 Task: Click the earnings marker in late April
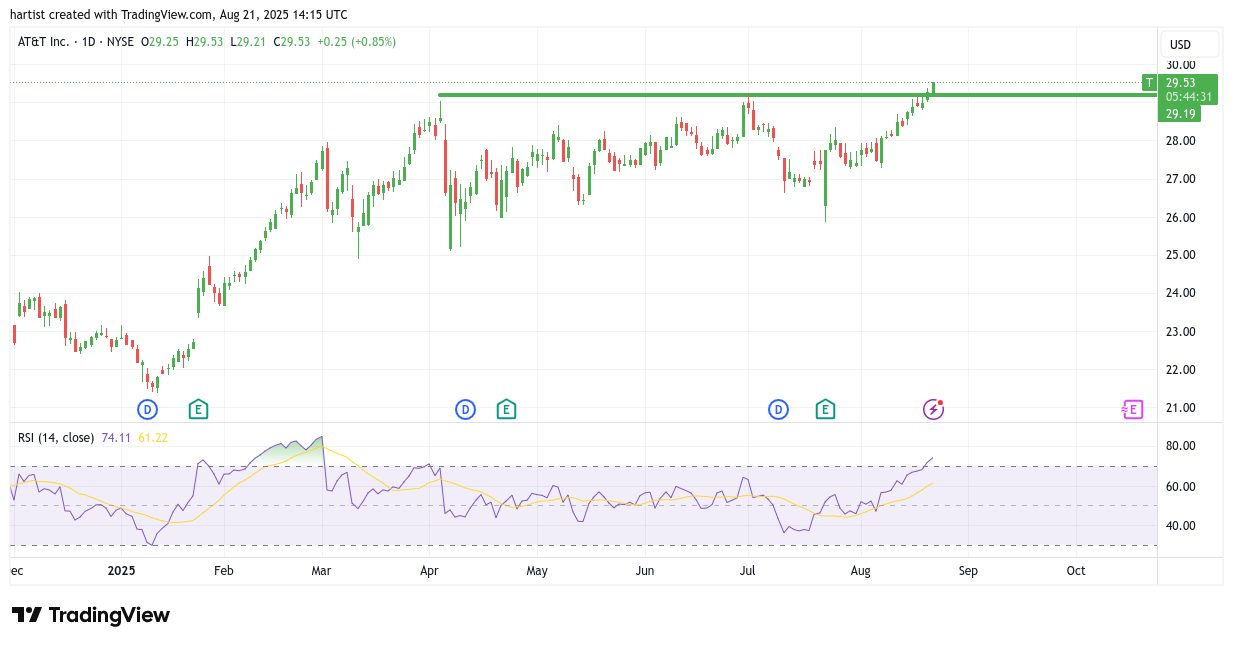tap(507, 409)
